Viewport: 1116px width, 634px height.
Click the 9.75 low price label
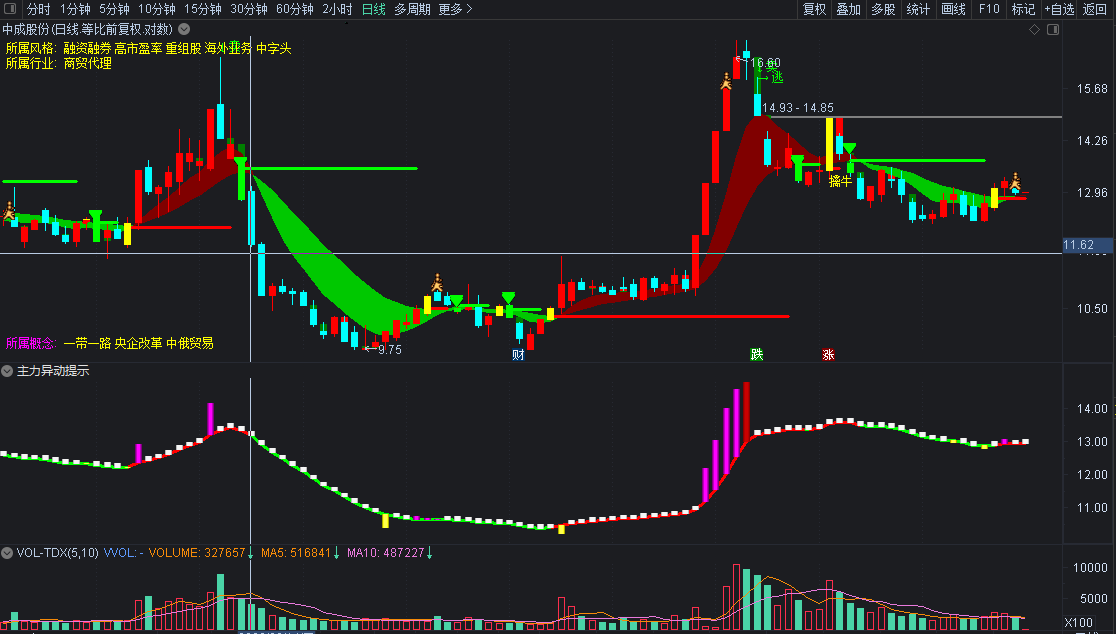tap(389, 349)
